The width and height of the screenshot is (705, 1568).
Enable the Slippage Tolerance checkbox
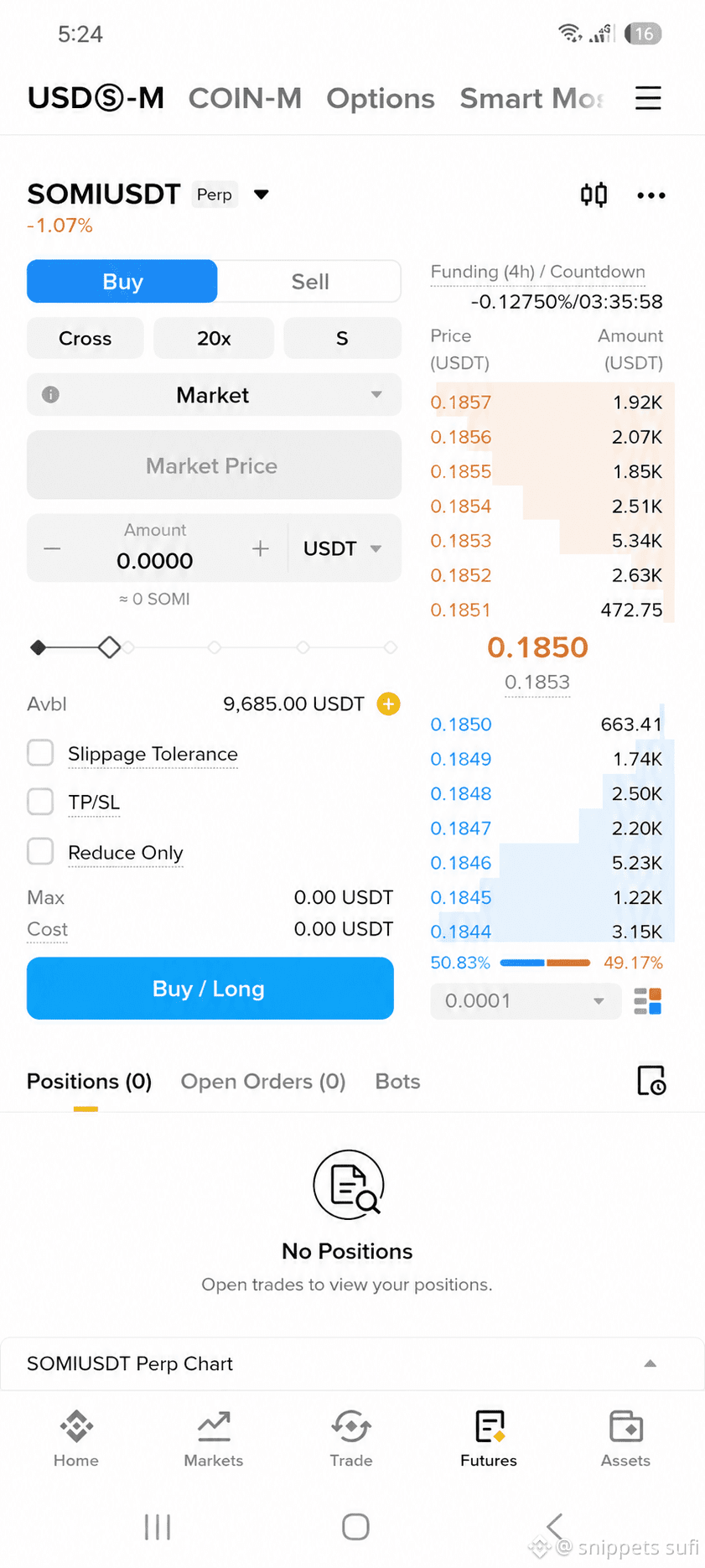[x=40, y=753]
